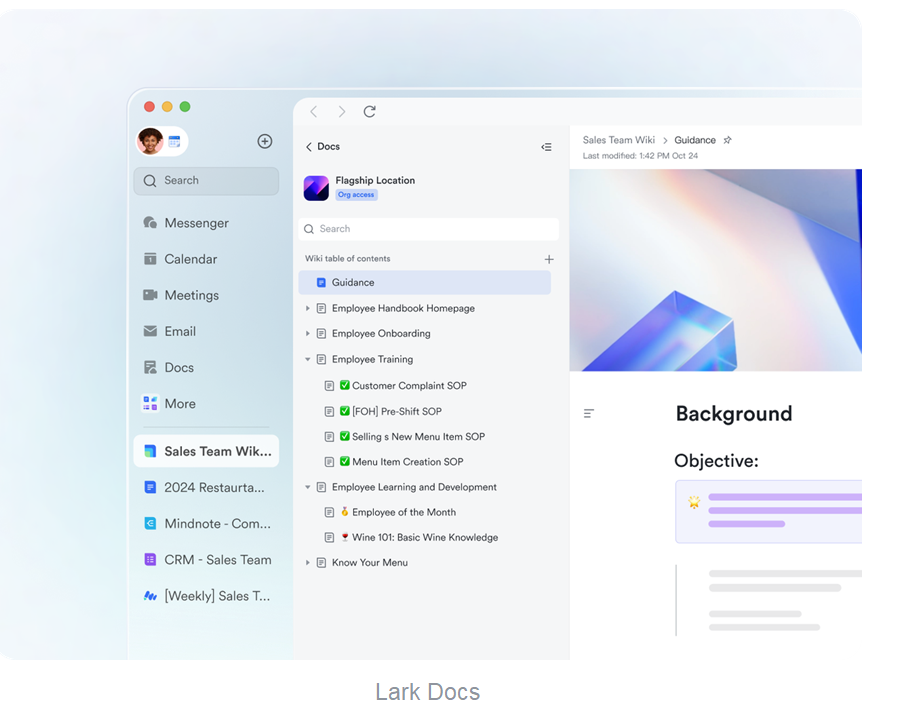Click the plus icon beside profile avatar

pos(265,142)
